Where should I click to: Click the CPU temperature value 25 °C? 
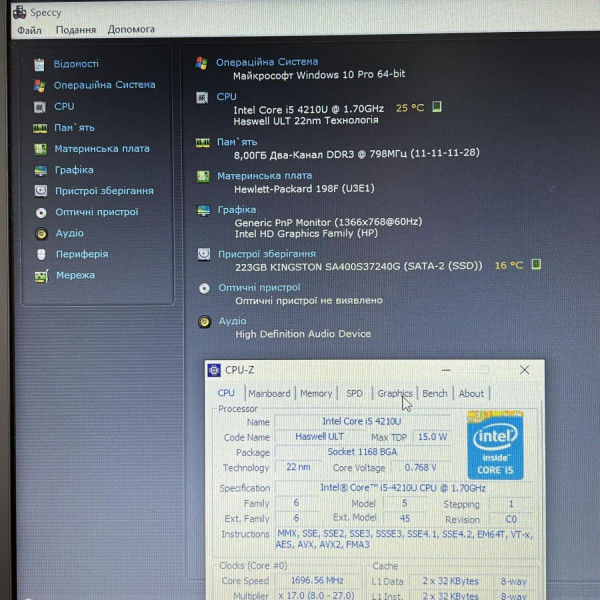click(x=410, y=108)
